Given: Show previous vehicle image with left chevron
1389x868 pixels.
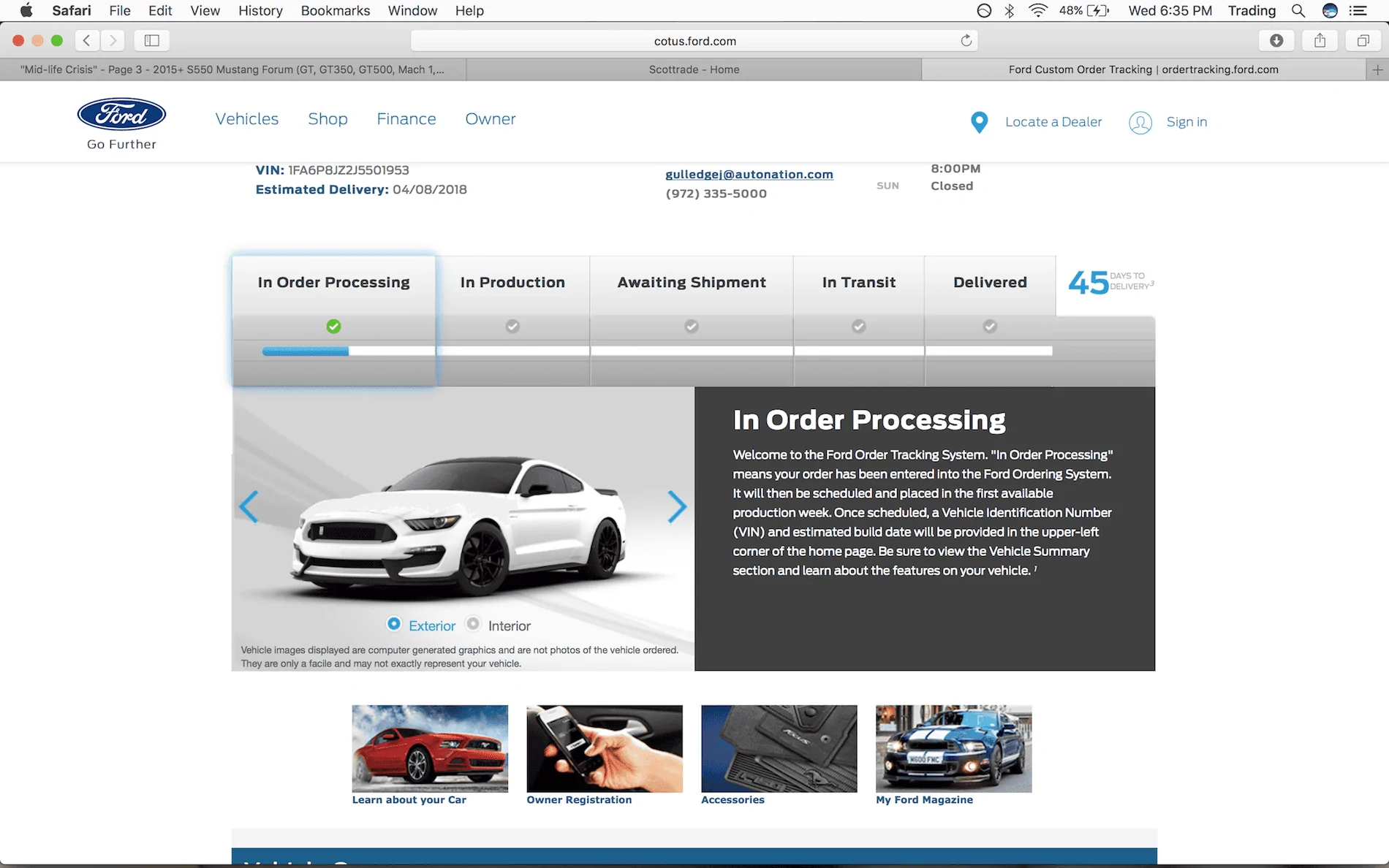Looking at the screenshot, I should (249, 506).
